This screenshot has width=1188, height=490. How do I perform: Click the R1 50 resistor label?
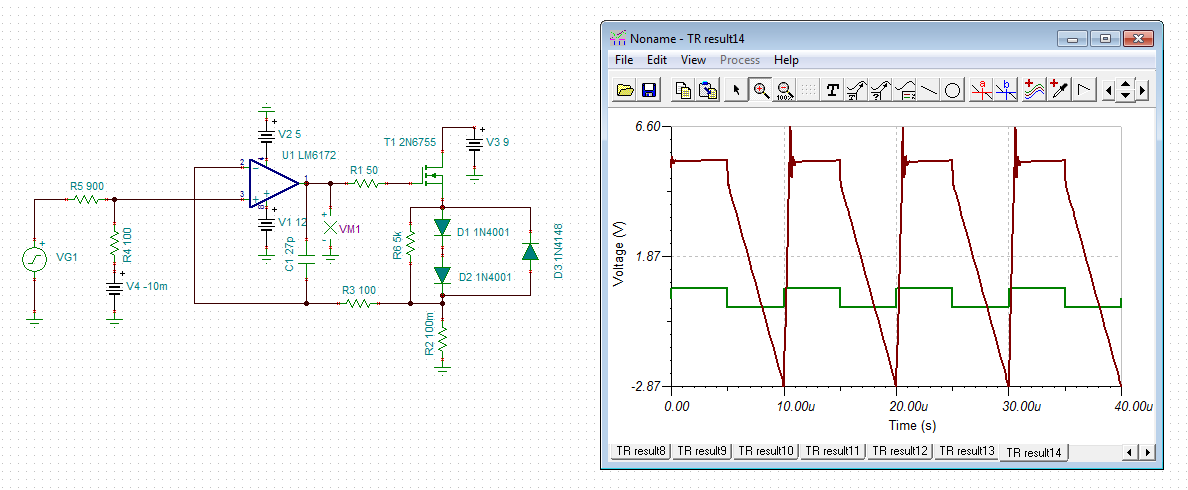tap(364, 171)
